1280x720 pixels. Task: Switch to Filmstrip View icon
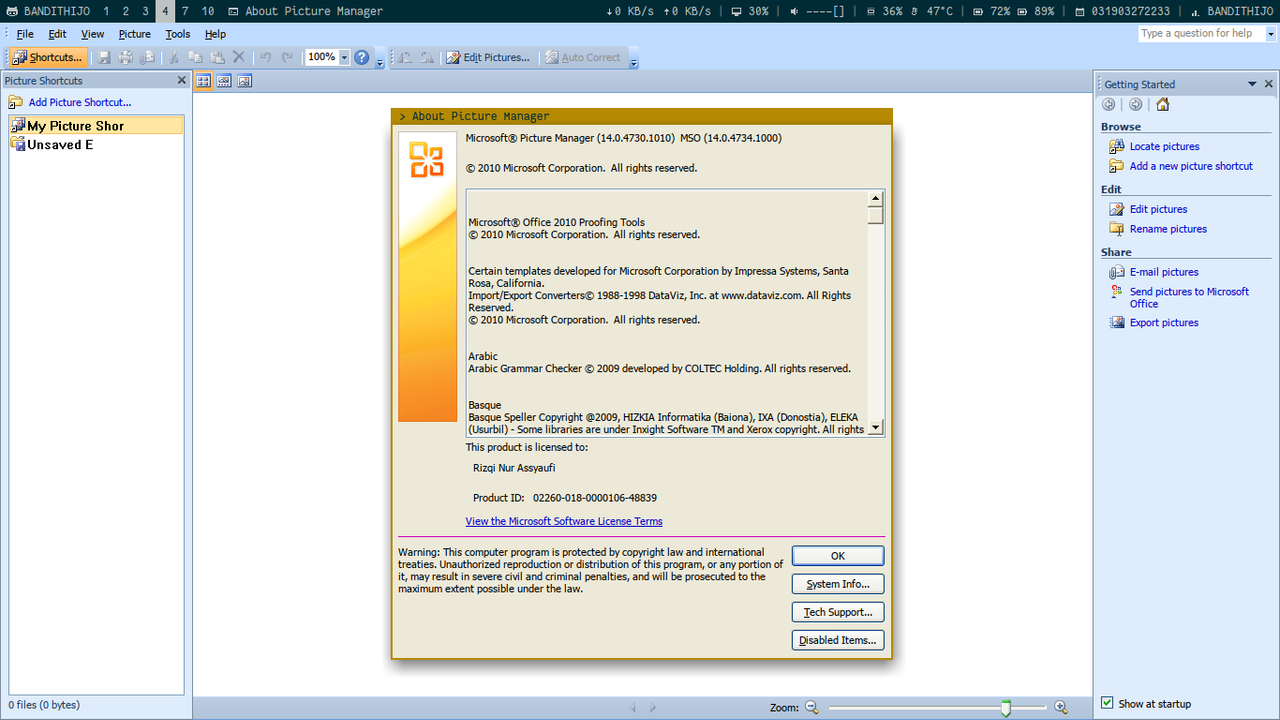pos(224,81)
